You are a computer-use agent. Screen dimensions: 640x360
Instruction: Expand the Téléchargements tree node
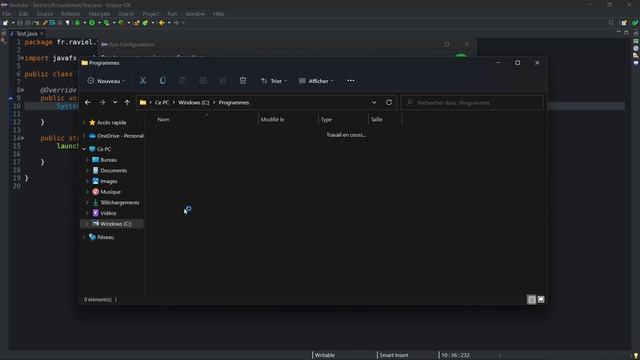pos(88,202)
